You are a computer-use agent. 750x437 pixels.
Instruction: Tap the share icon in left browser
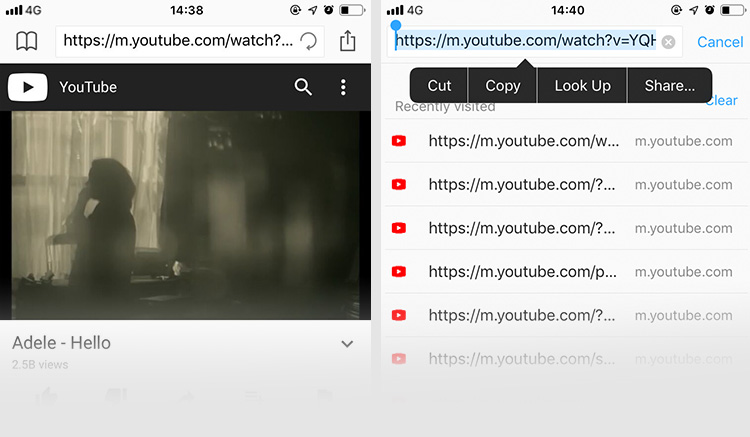tap(348, 41)
